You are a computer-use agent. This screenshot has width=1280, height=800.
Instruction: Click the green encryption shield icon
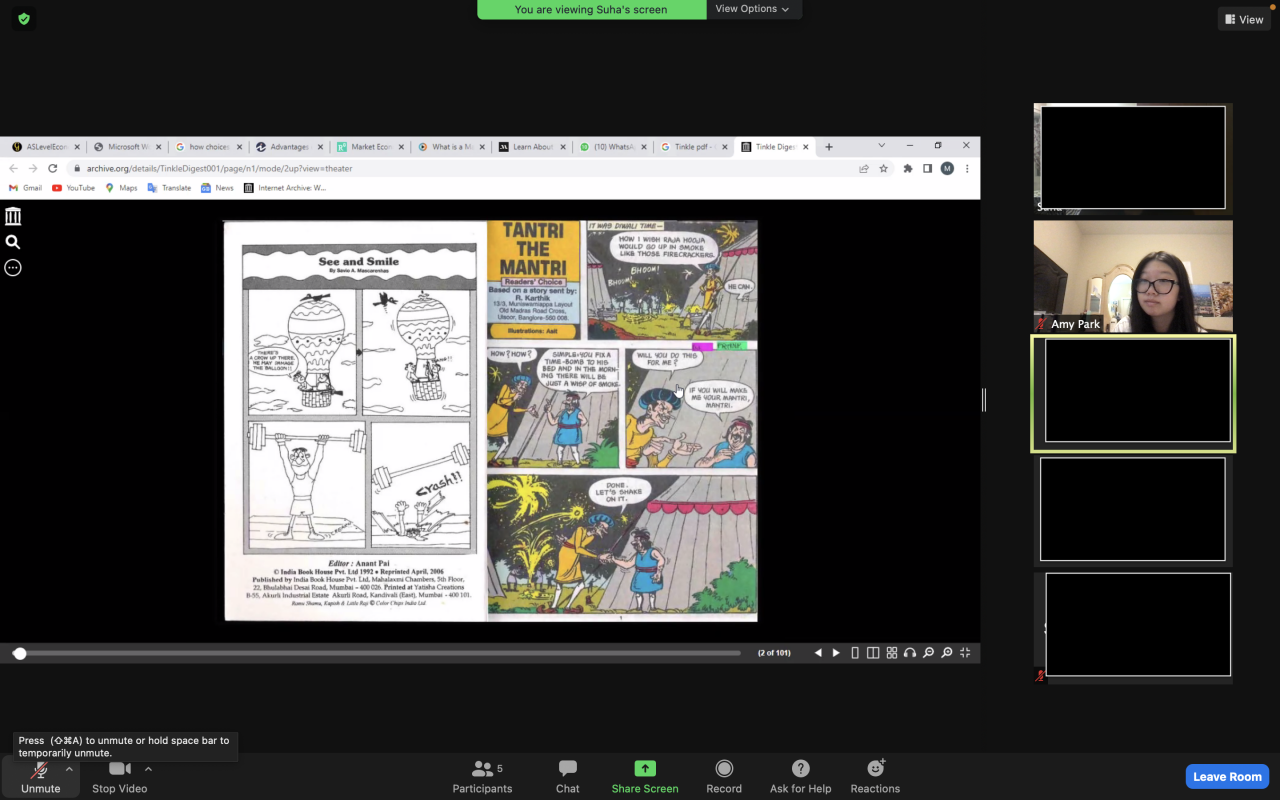(24, 18)
